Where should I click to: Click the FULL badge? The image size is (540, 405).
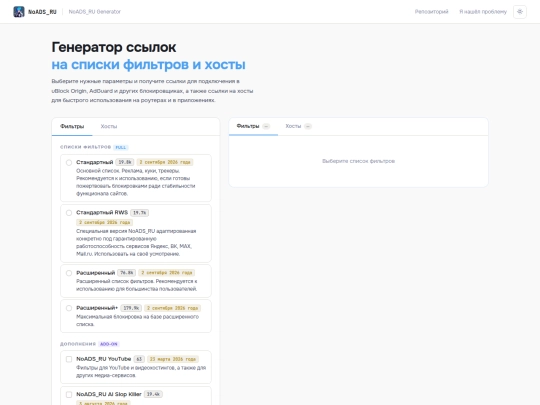(x=121, y=147)
